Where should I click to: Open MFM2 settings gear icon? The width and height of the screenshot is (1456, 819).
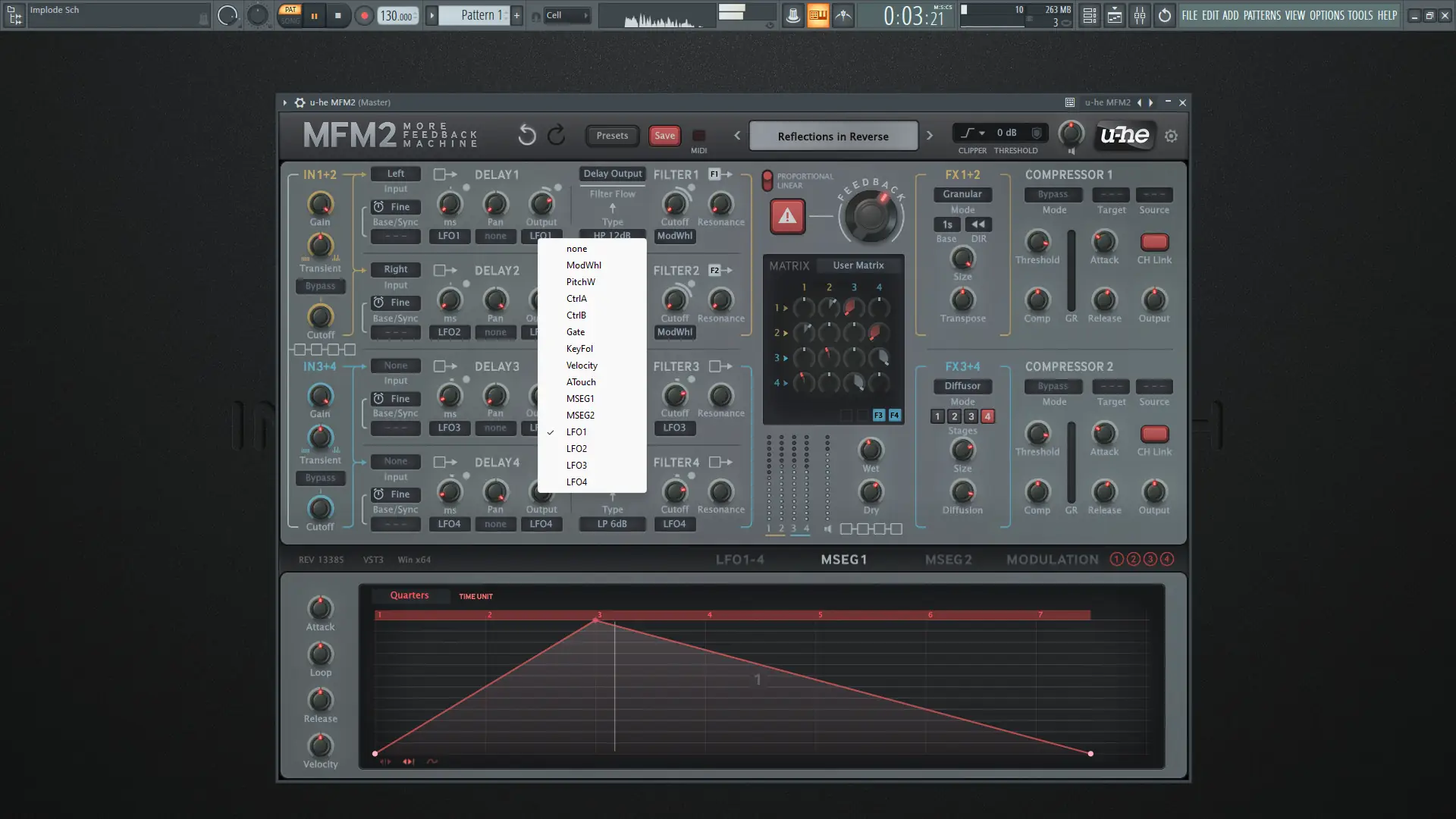[1171, 136]
